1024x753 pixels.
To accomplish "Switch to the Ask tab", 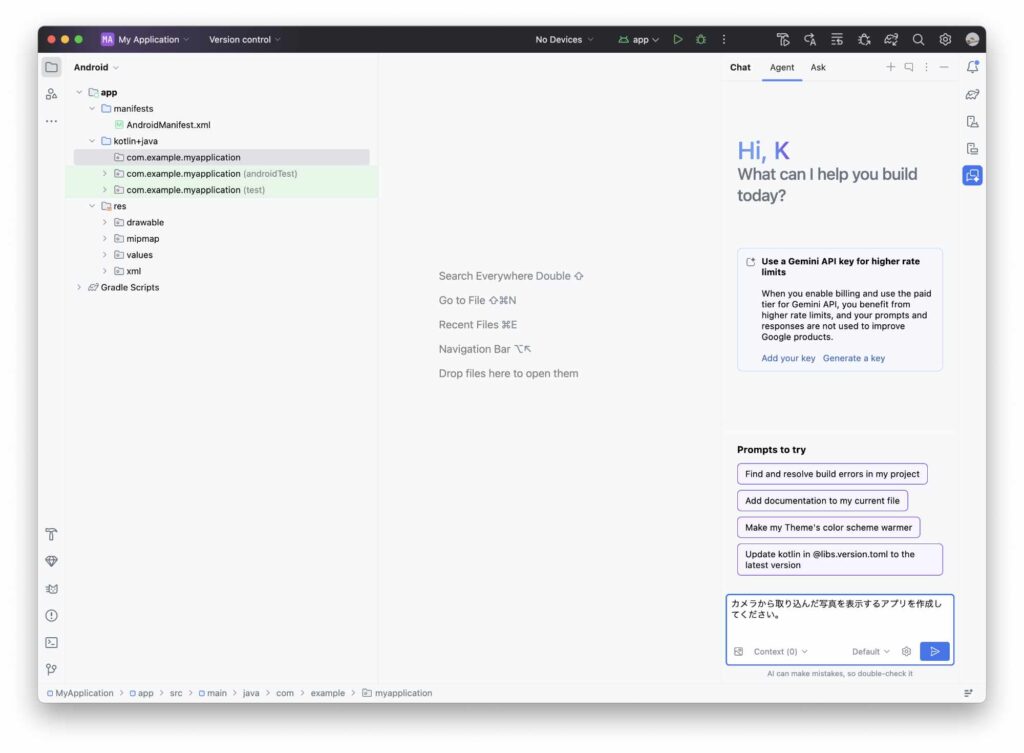I will 818,68.
